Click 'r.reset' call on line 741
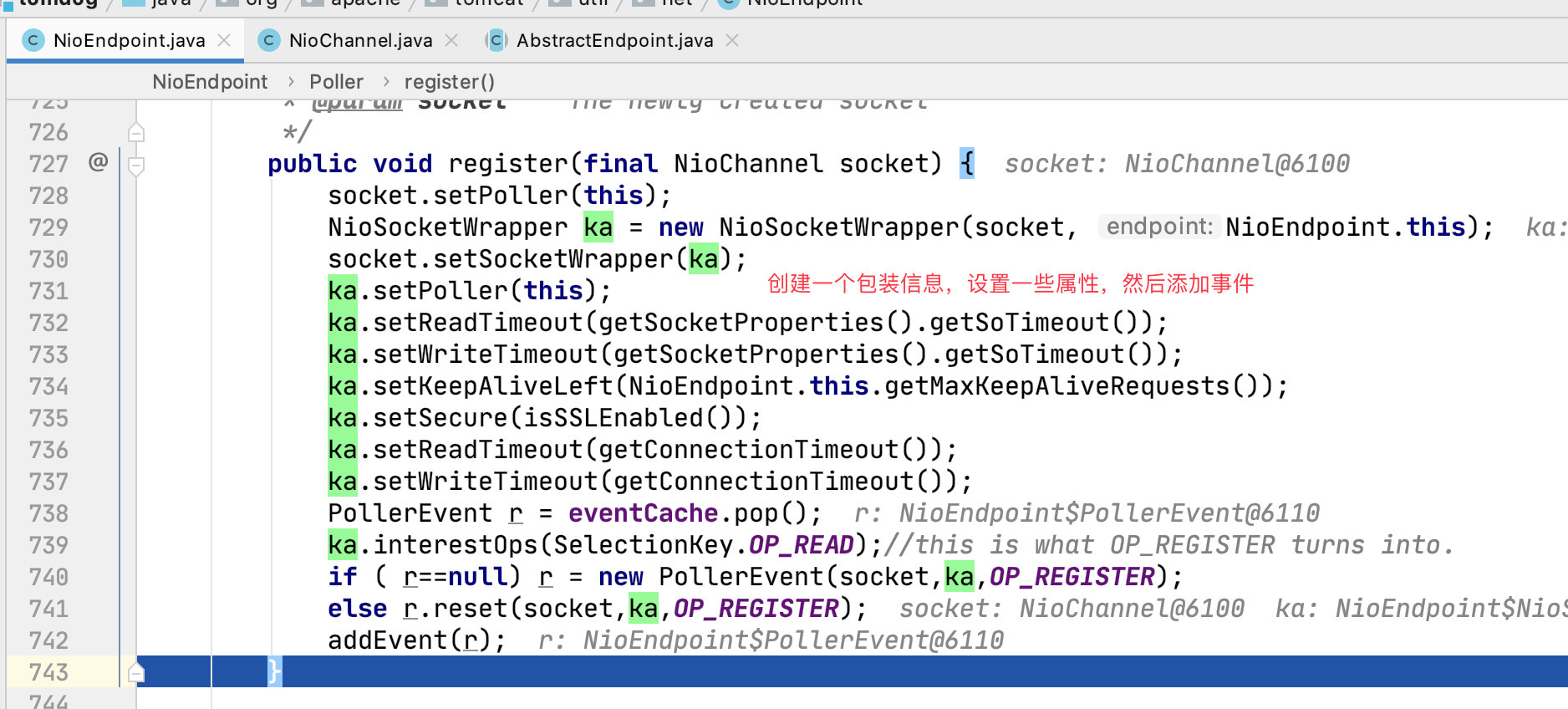Image resolution: width=1568 pixels, height=709 pixels. (x=456, y=609)
